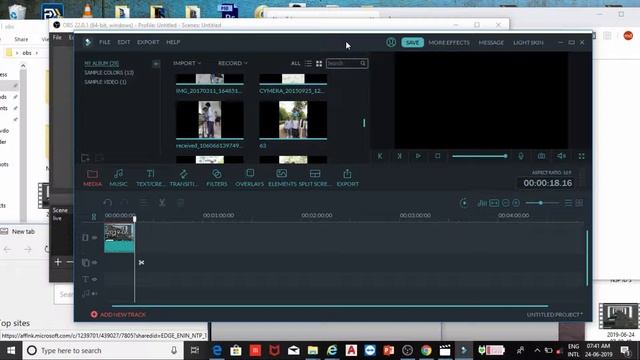Screen dimensions: 640x360
Task: Open the File menu
Action: pos(104,42)
